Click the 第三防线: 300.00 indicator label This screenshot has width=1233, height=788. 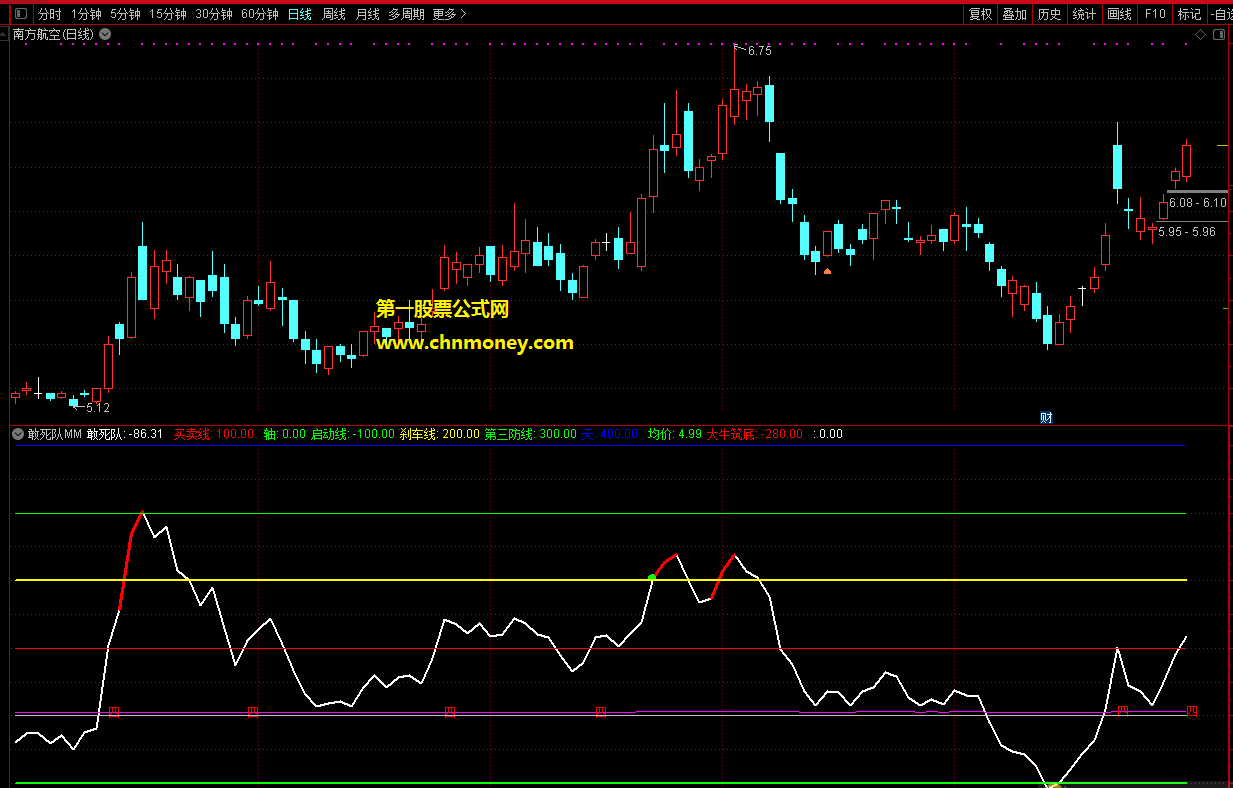coord(530,434)
